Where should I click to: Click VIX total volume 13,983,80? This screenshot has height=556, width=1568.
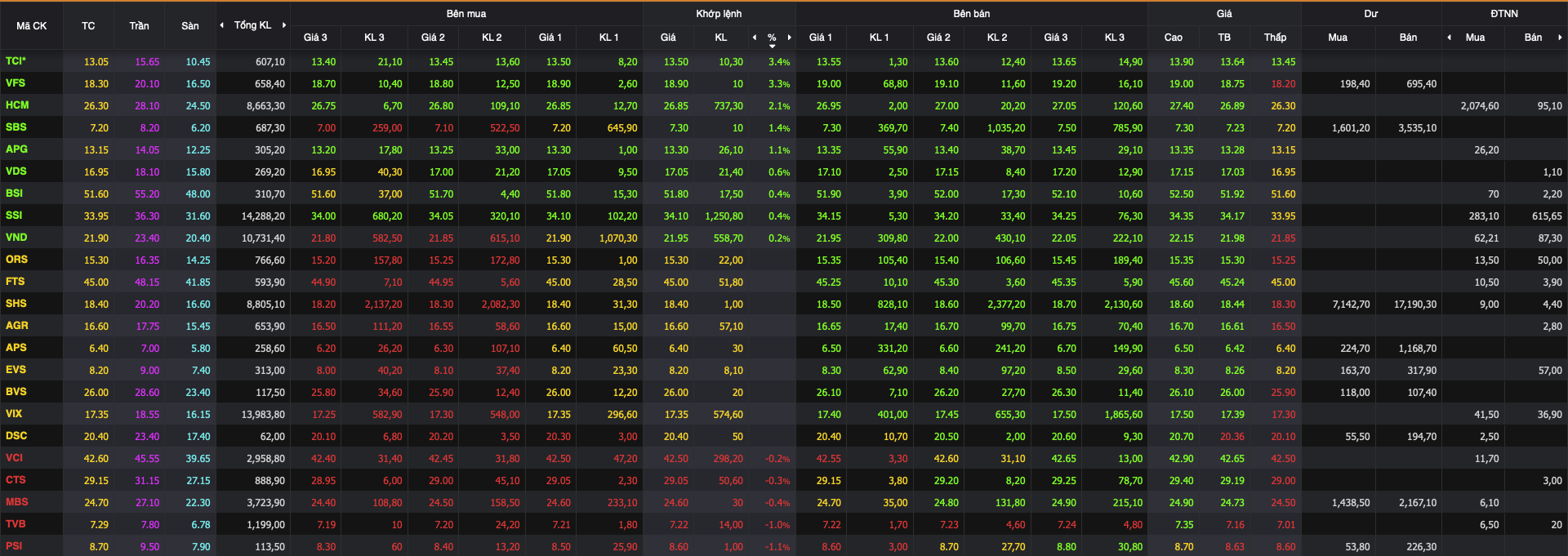(263, 415)
